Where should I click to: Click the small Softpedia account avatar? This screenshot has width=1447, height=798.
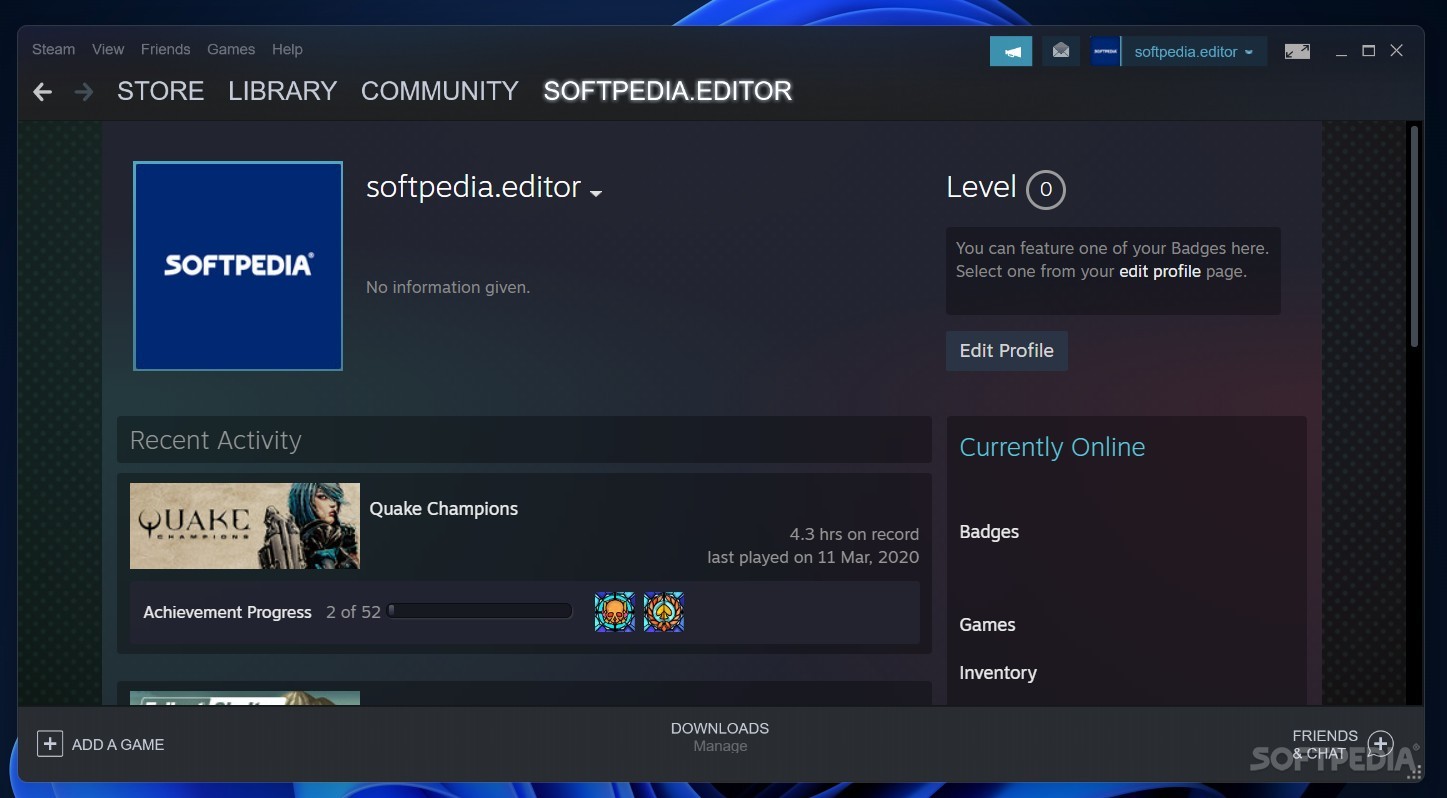[1105, 51]
